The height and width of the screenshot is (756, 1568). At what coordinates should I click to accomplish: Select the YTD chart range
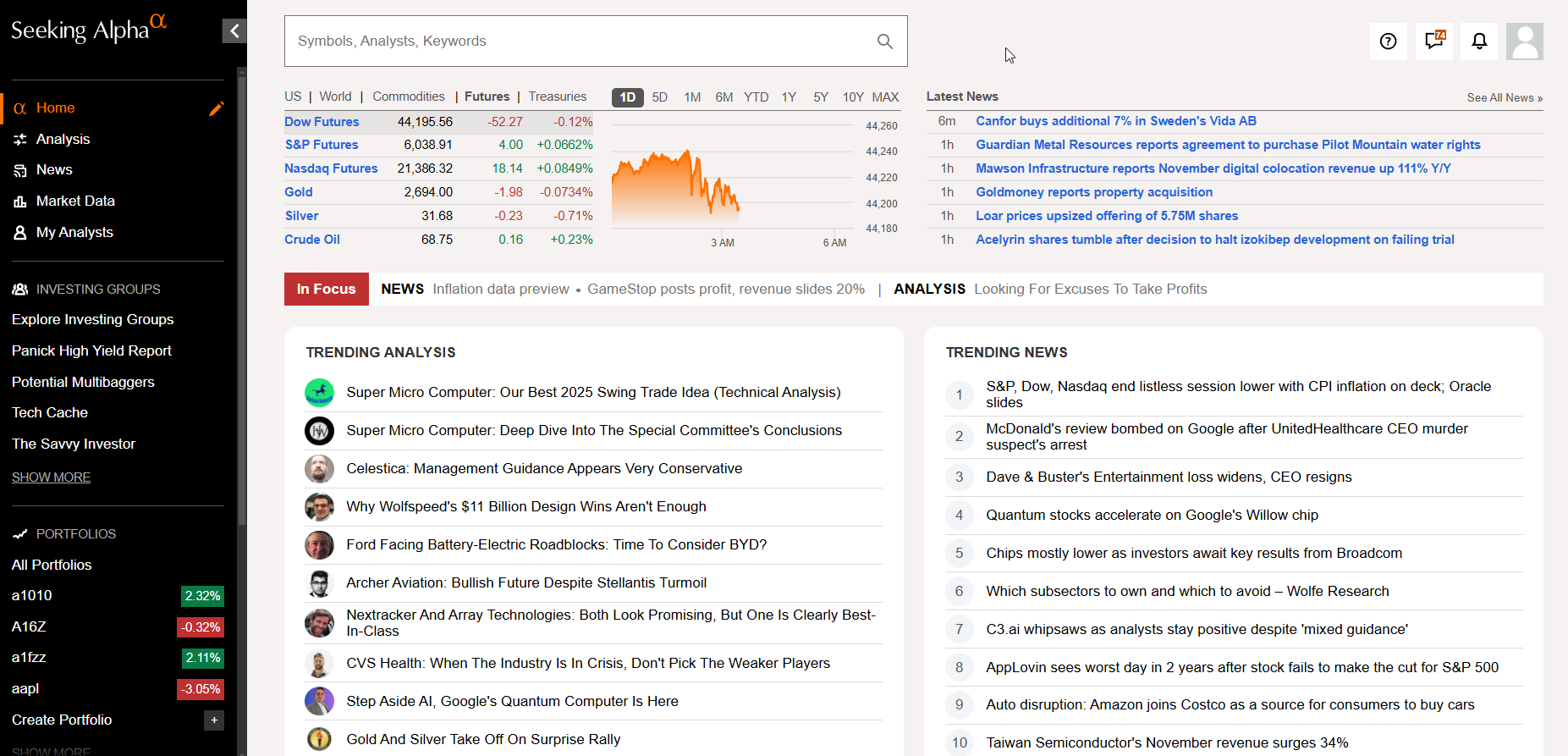click(x=756, y=97)
